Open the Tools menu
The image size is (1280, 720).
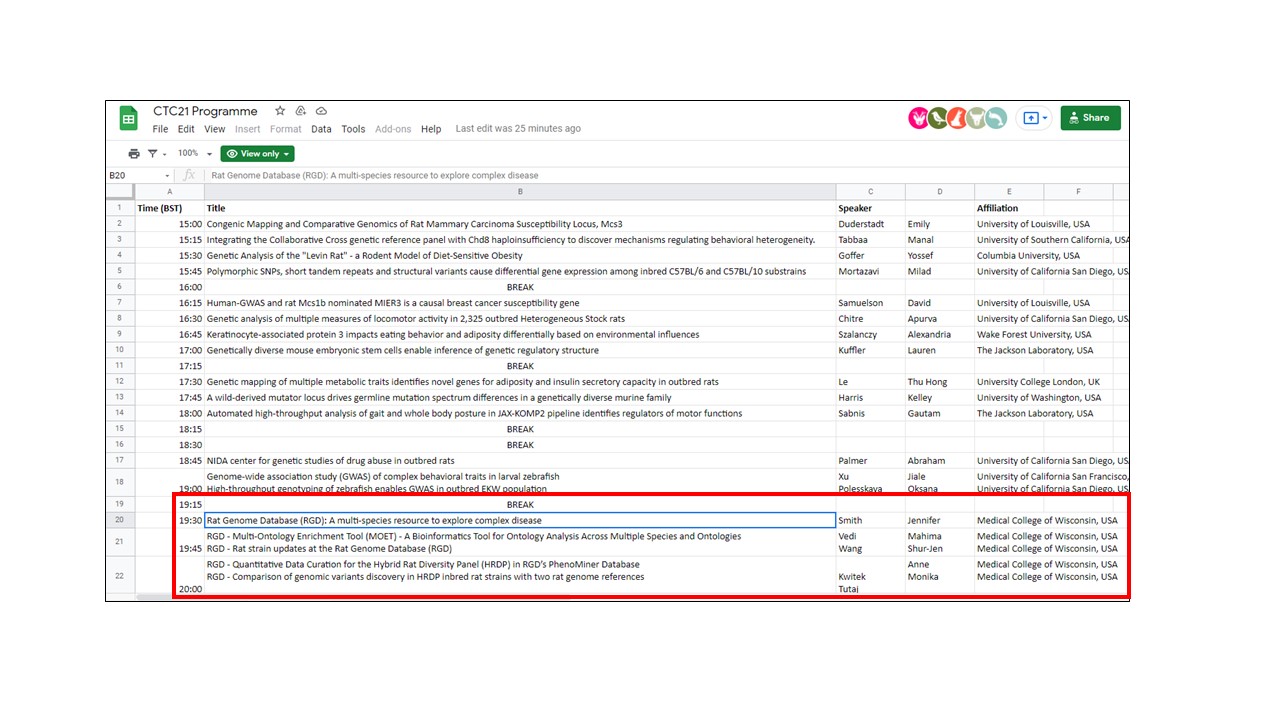click(353, 129)
